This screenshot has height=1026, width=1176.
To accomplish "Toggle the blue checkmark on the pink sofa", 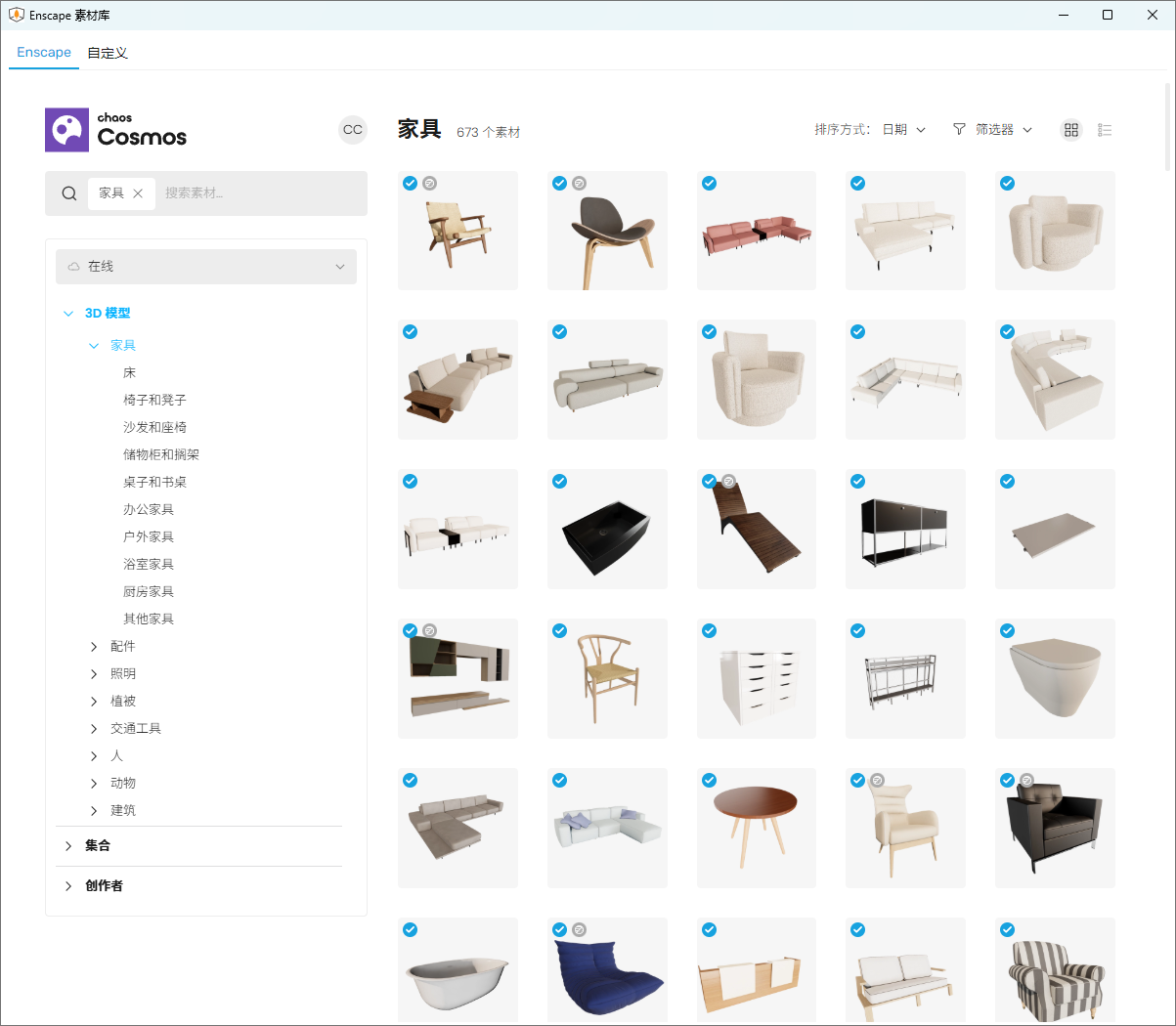I will click(709, 183).
